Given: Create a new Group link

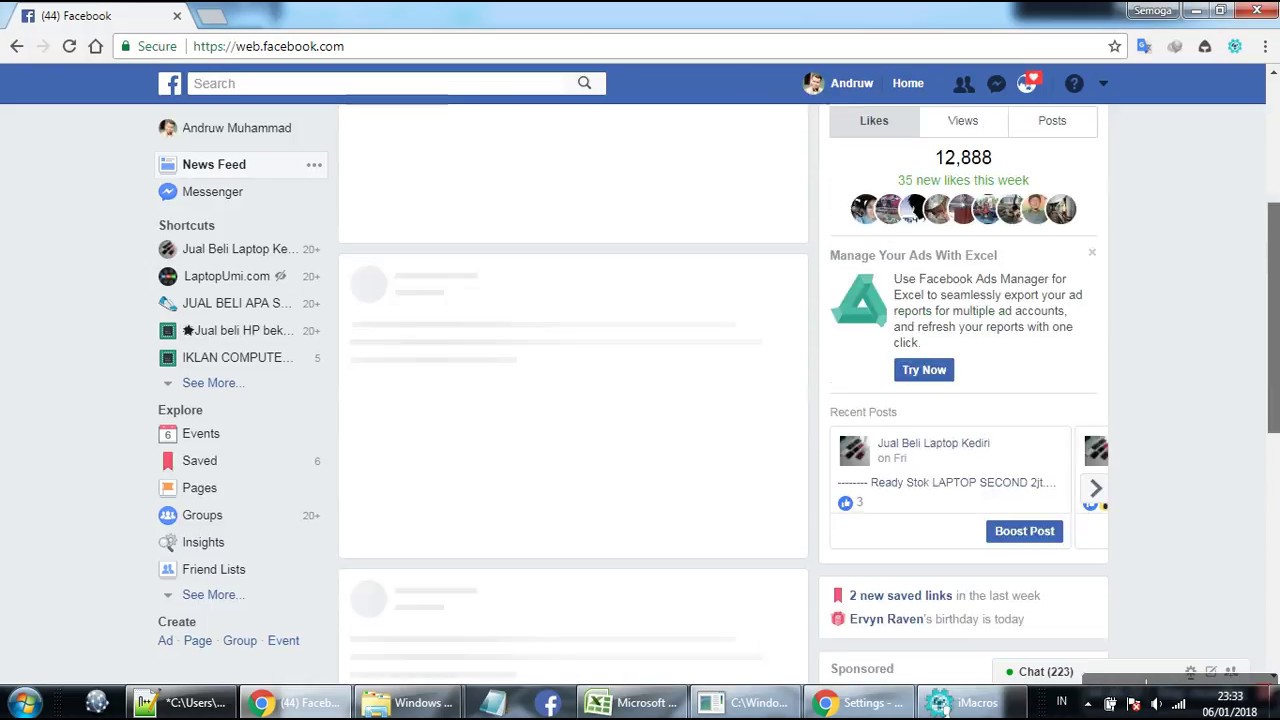Looking at the screenshot, I should click(240, 641).
